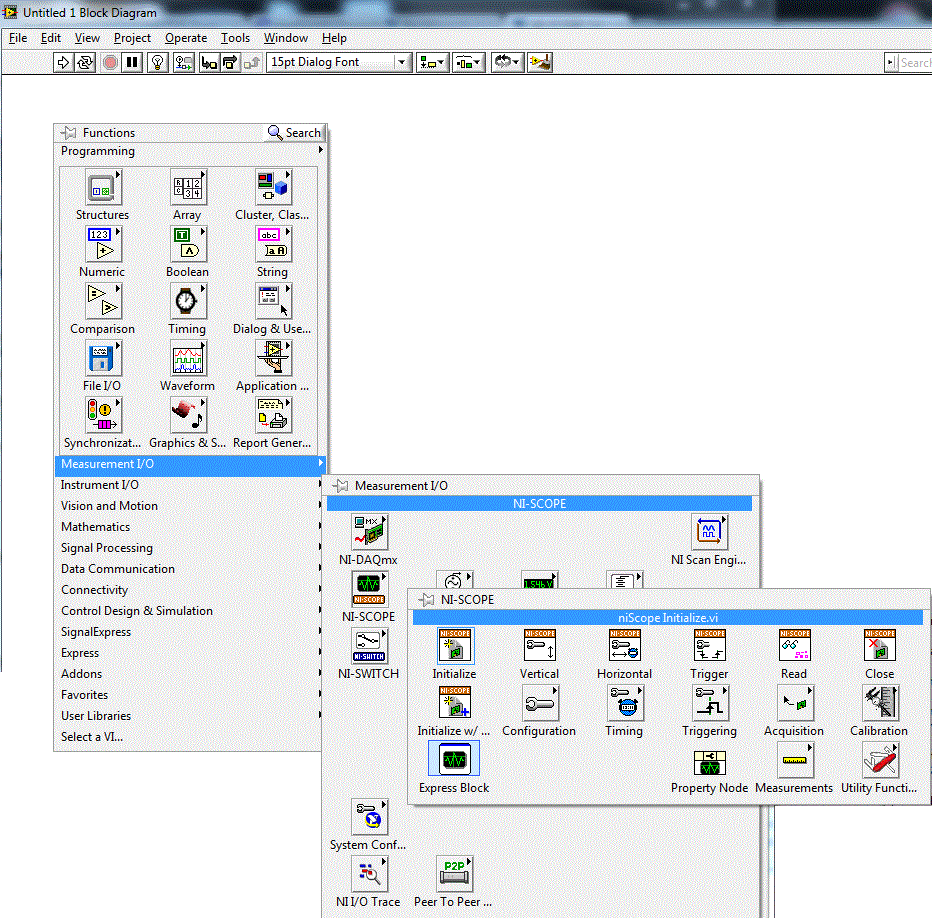The height and width of the screenshot is (918, 932).
Task: Open the Comparison palette
Action: pos(103,301)
